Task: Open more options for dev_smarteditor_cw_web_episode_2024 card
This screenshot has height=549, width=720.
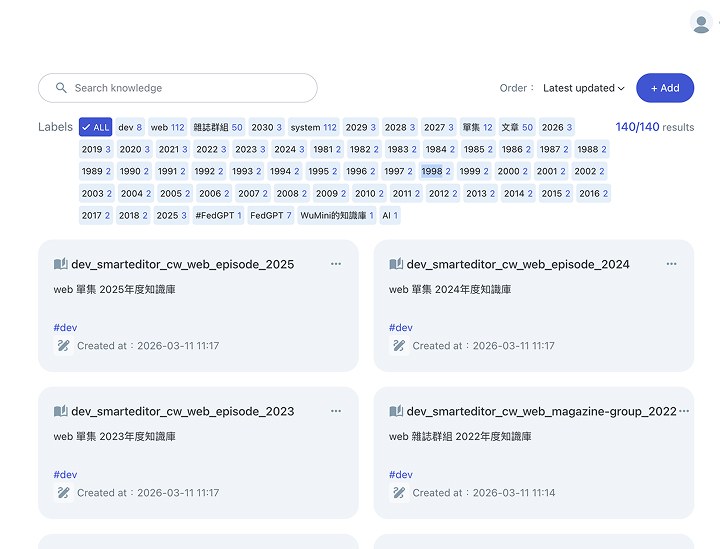Action: pyautogui.click(x=671, y=264)
